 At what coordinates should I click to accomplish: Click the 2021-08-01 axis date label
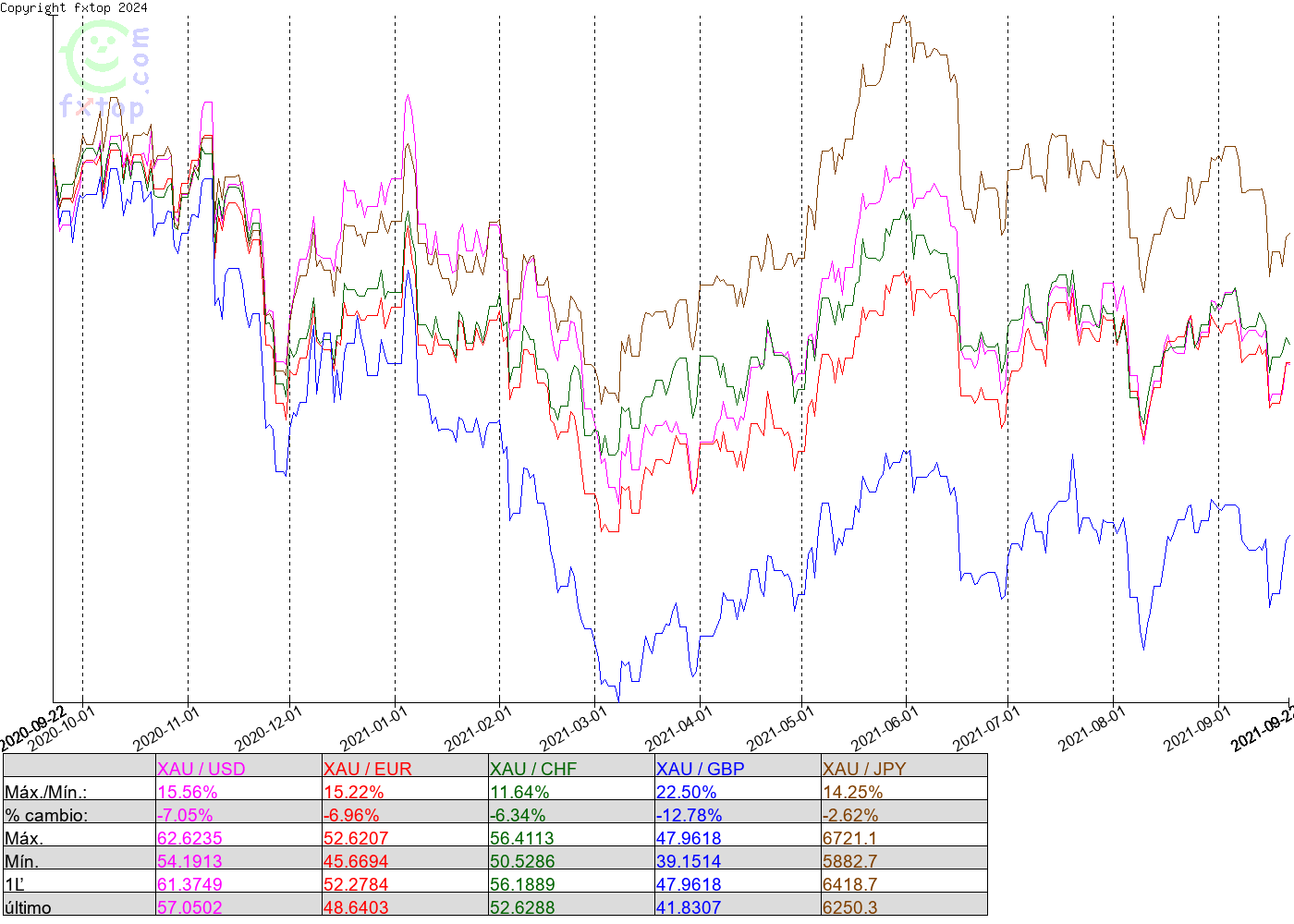click(1092, 729)
